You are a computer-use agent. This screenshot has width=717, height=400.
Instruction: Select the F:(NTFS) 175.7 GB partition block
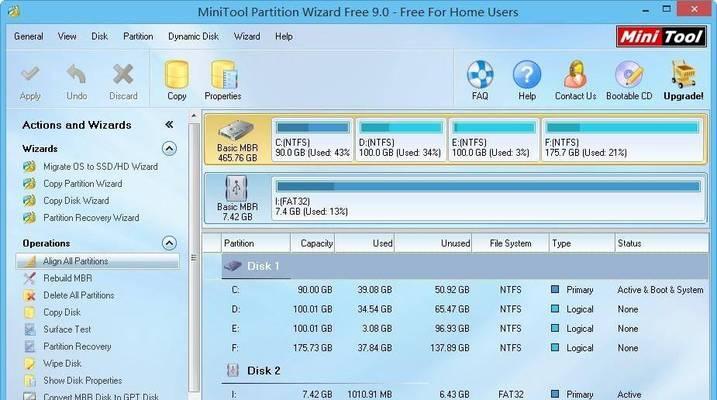(622, 140)
